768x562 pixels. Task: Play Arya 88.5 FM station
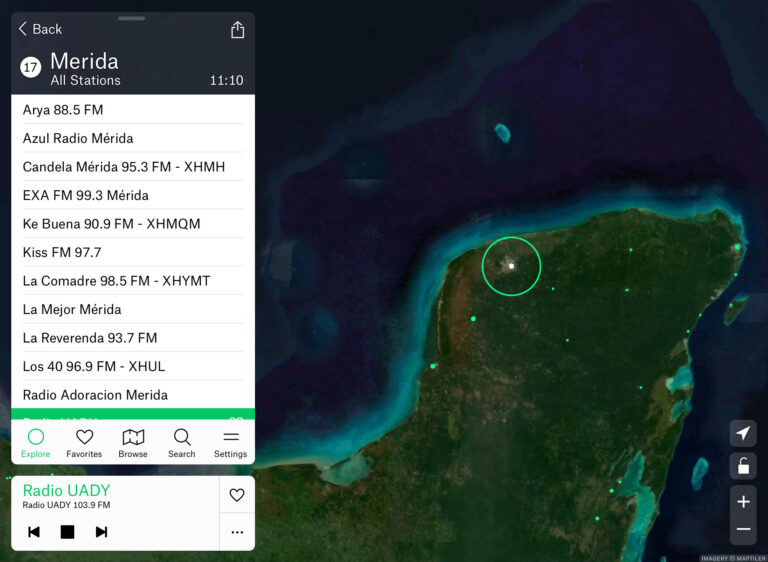tap(133, 110)
